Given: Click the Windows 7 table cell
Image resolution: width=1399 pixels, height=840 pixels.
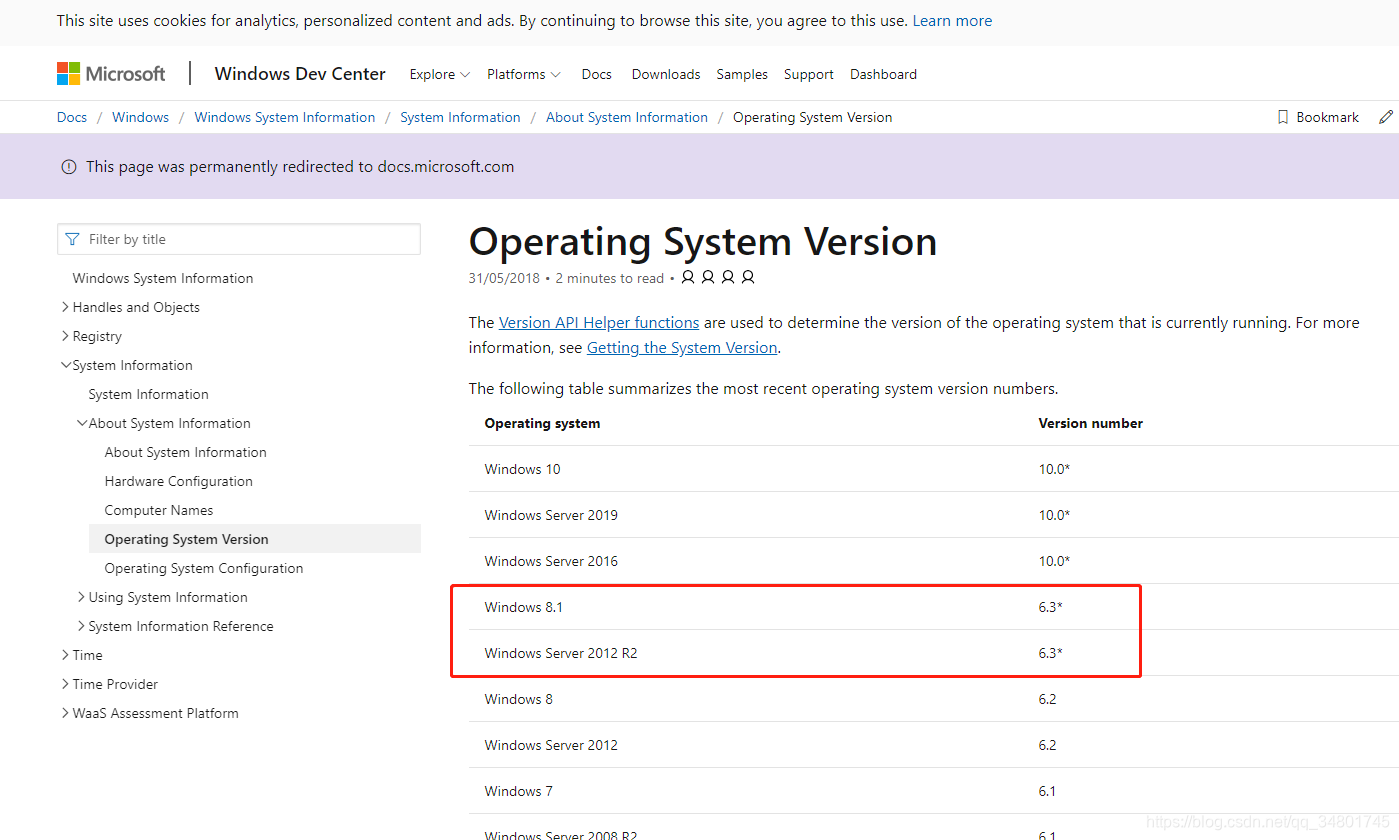Looking at the screenshot, I should [519, 791].
